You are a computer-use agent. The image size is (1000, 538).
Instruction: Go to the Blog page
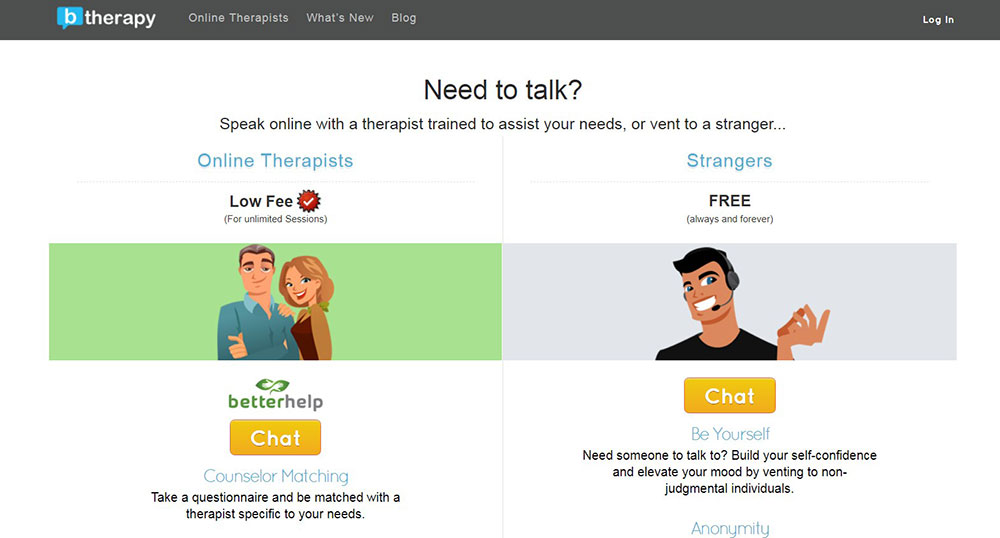[404, 18]
